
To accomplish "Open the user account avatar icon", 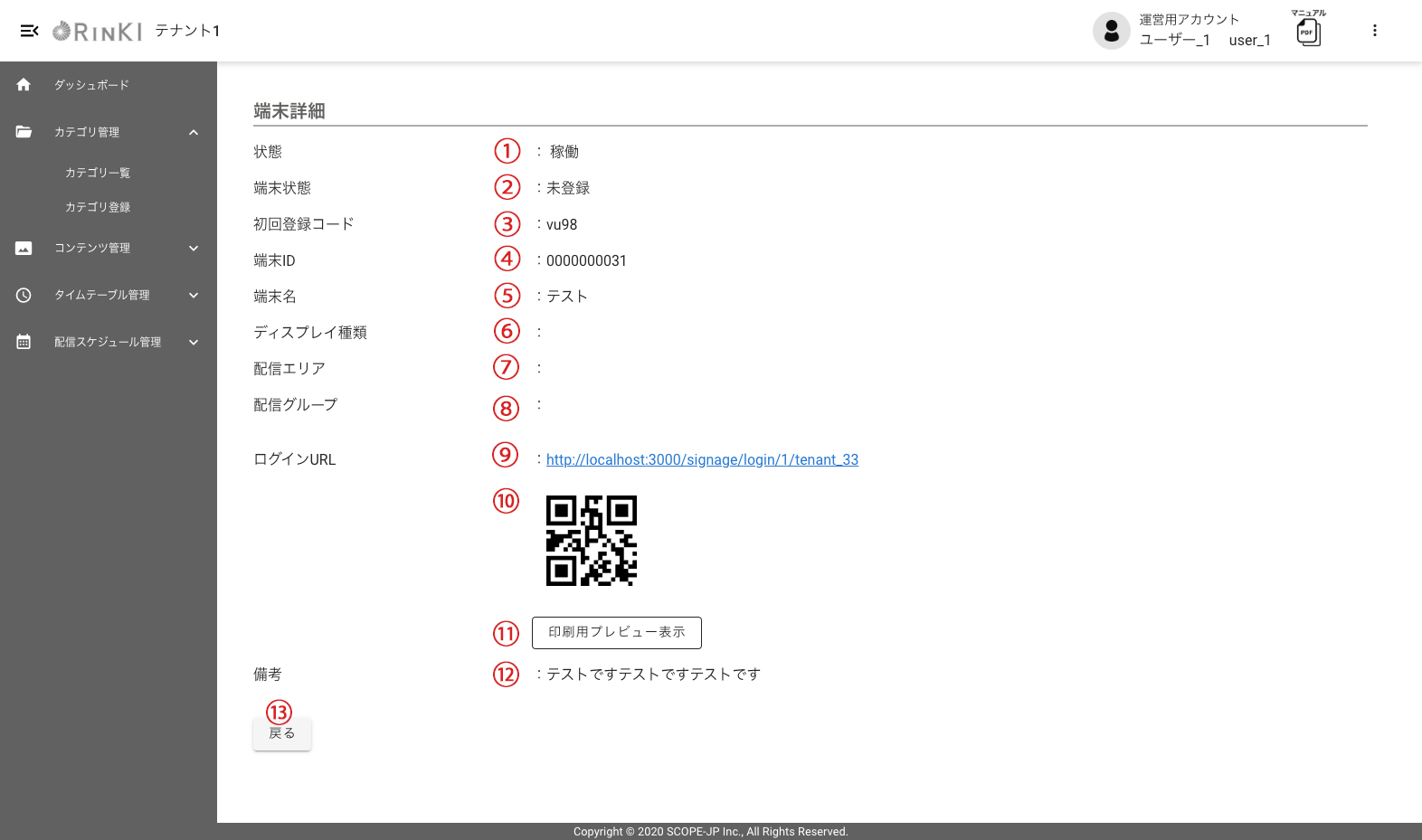I will pos(1111,31).
